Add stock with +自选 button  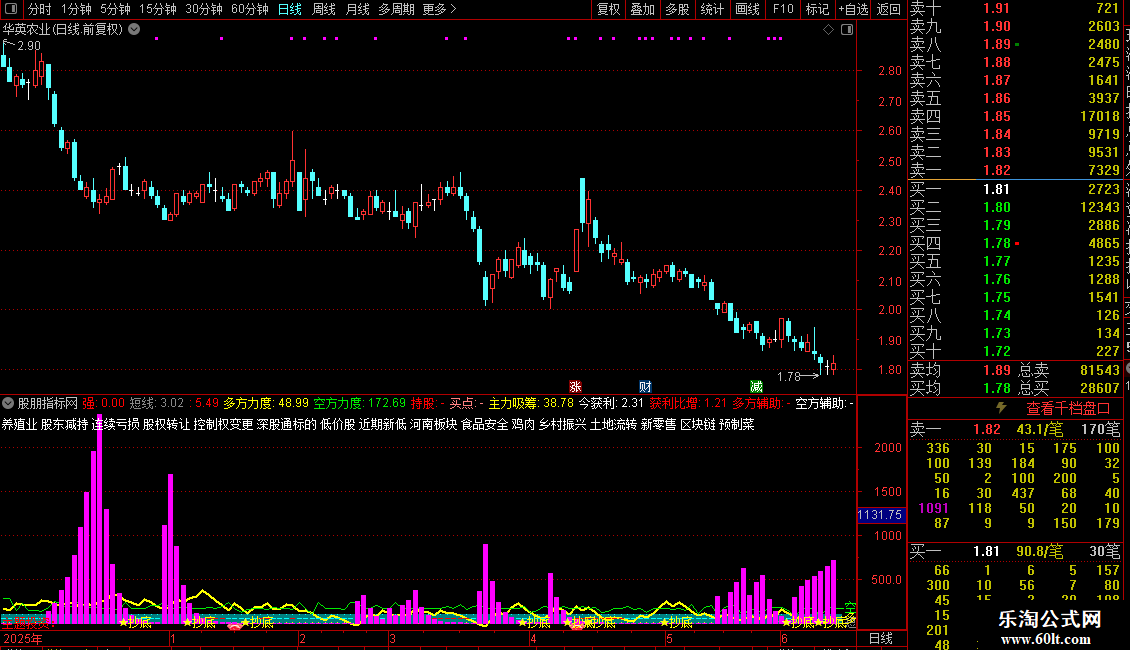click(x=853, y=9)
